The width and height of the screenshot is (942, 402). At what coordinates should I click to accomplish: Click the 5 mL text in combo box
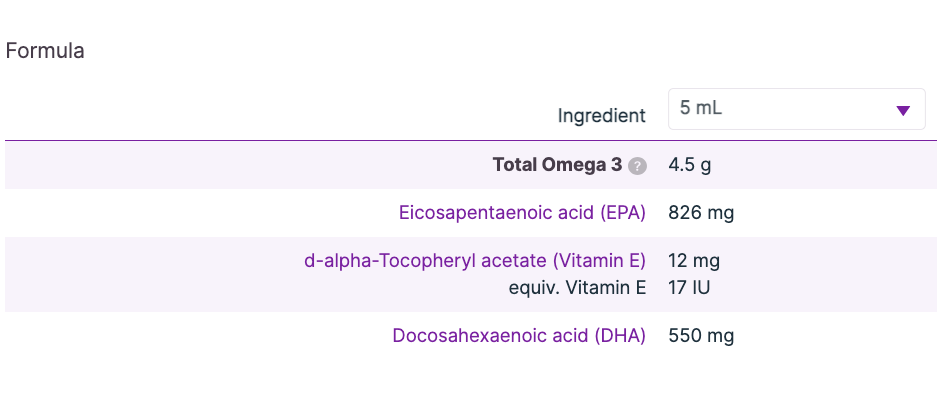pyautogui.click(x=701, y=108)
